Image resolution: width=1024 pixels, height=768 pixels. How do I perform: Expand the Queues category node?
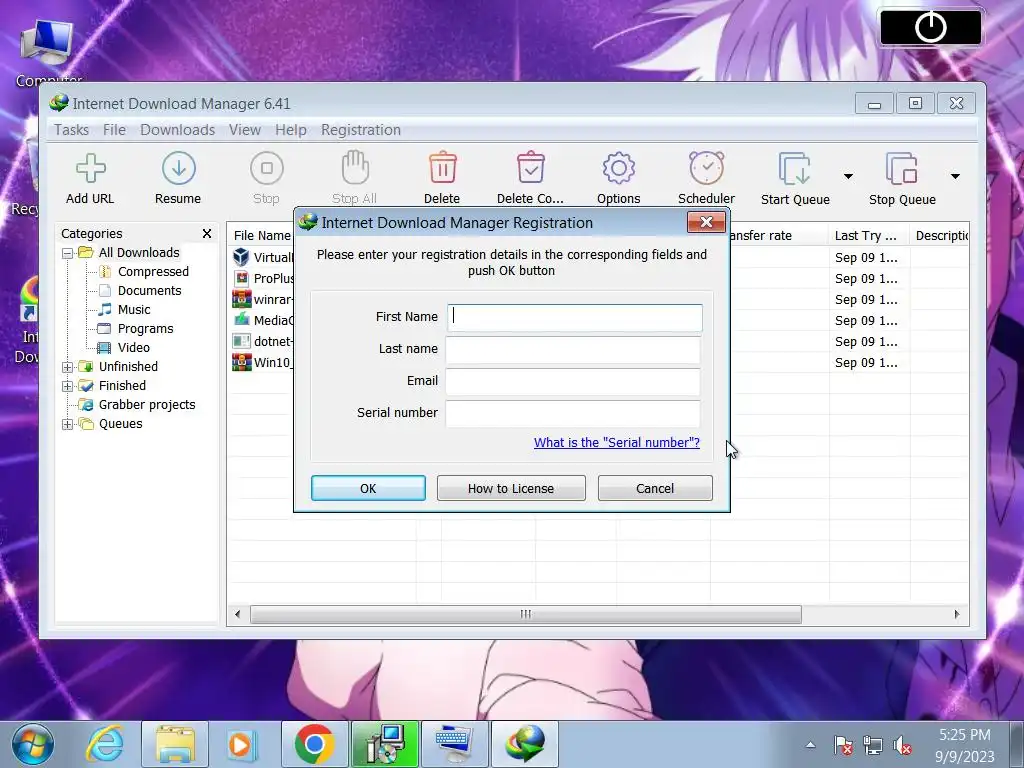[x=67, y=424]
